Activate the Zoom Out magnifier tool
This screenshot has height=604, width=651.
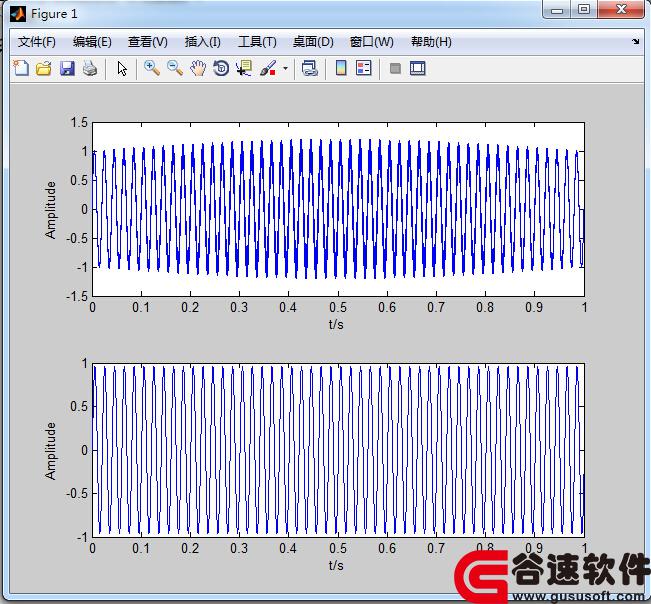click(175, 68)
